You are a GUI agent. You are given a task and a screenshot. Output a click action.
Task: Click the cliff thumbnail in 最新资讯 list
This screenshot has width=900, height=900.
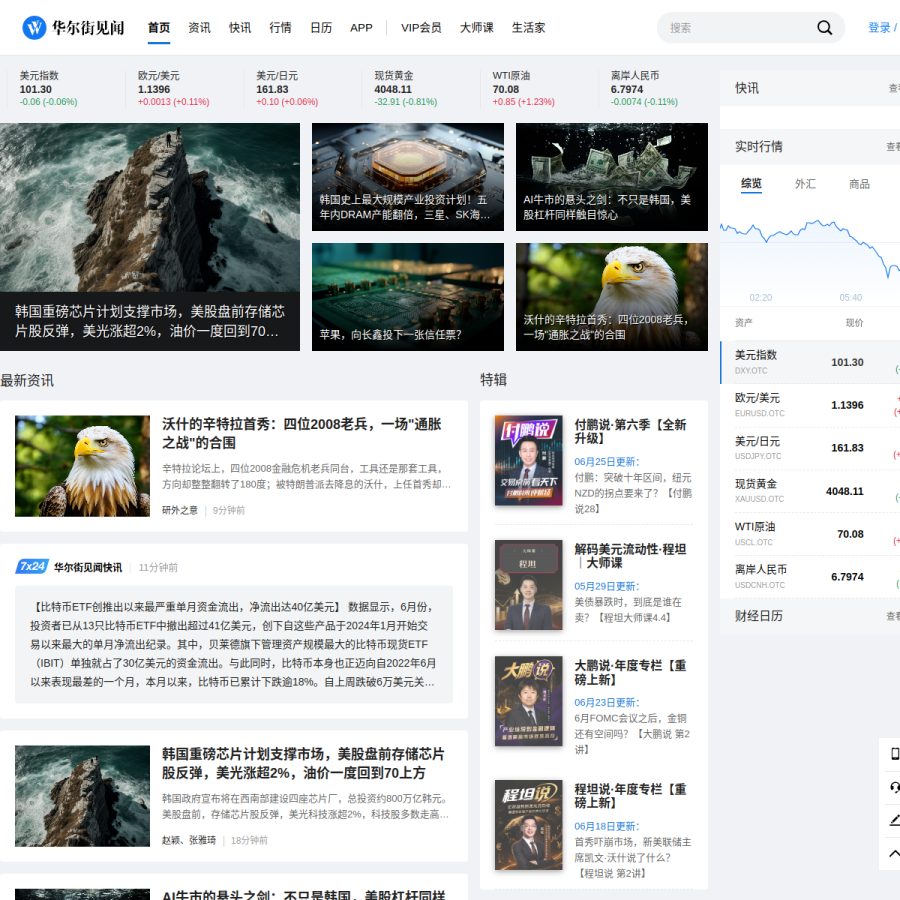(x=82, y=796)
